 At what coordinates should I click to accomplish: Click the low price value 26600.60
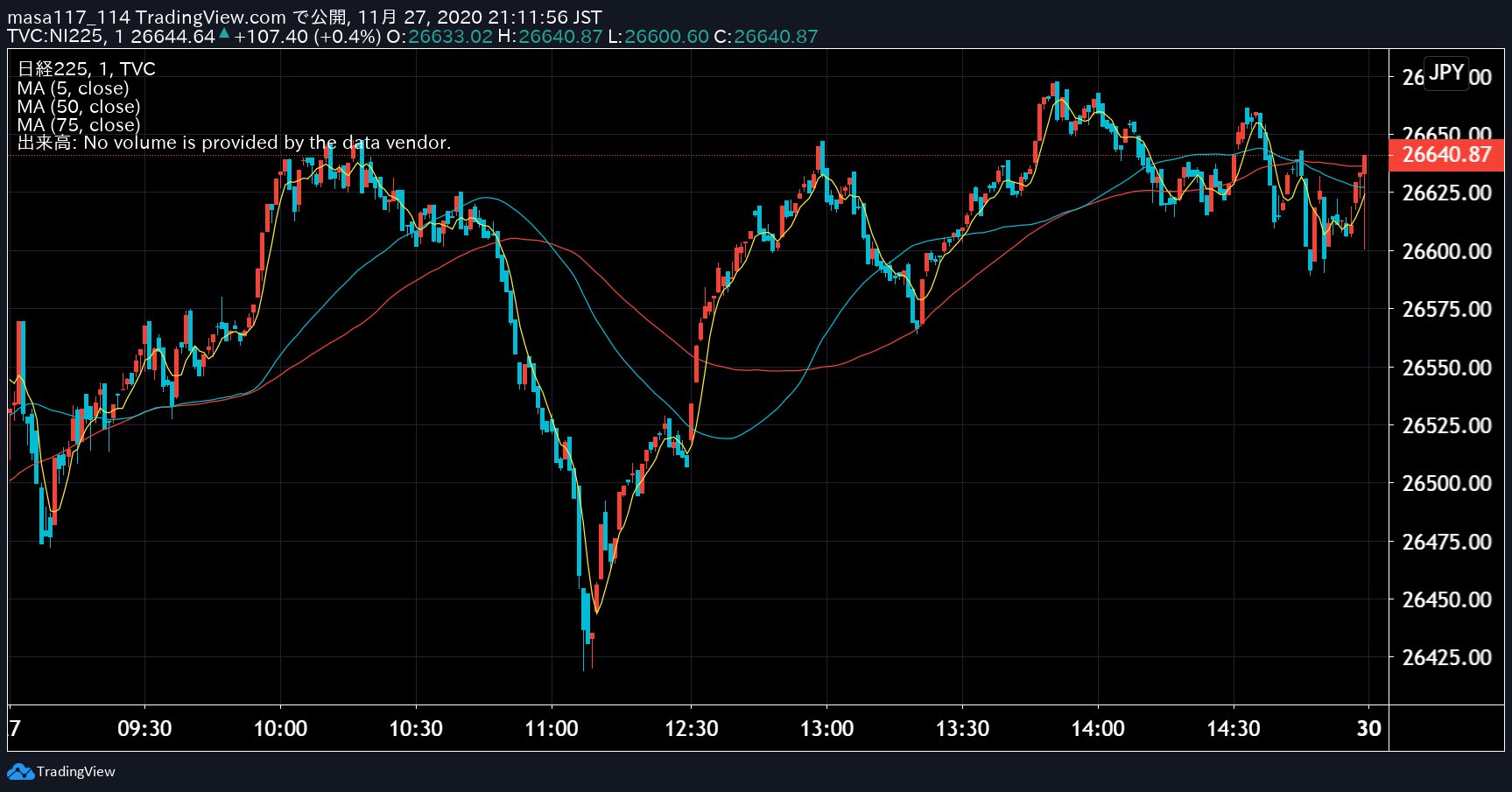[x=666, y=37]
